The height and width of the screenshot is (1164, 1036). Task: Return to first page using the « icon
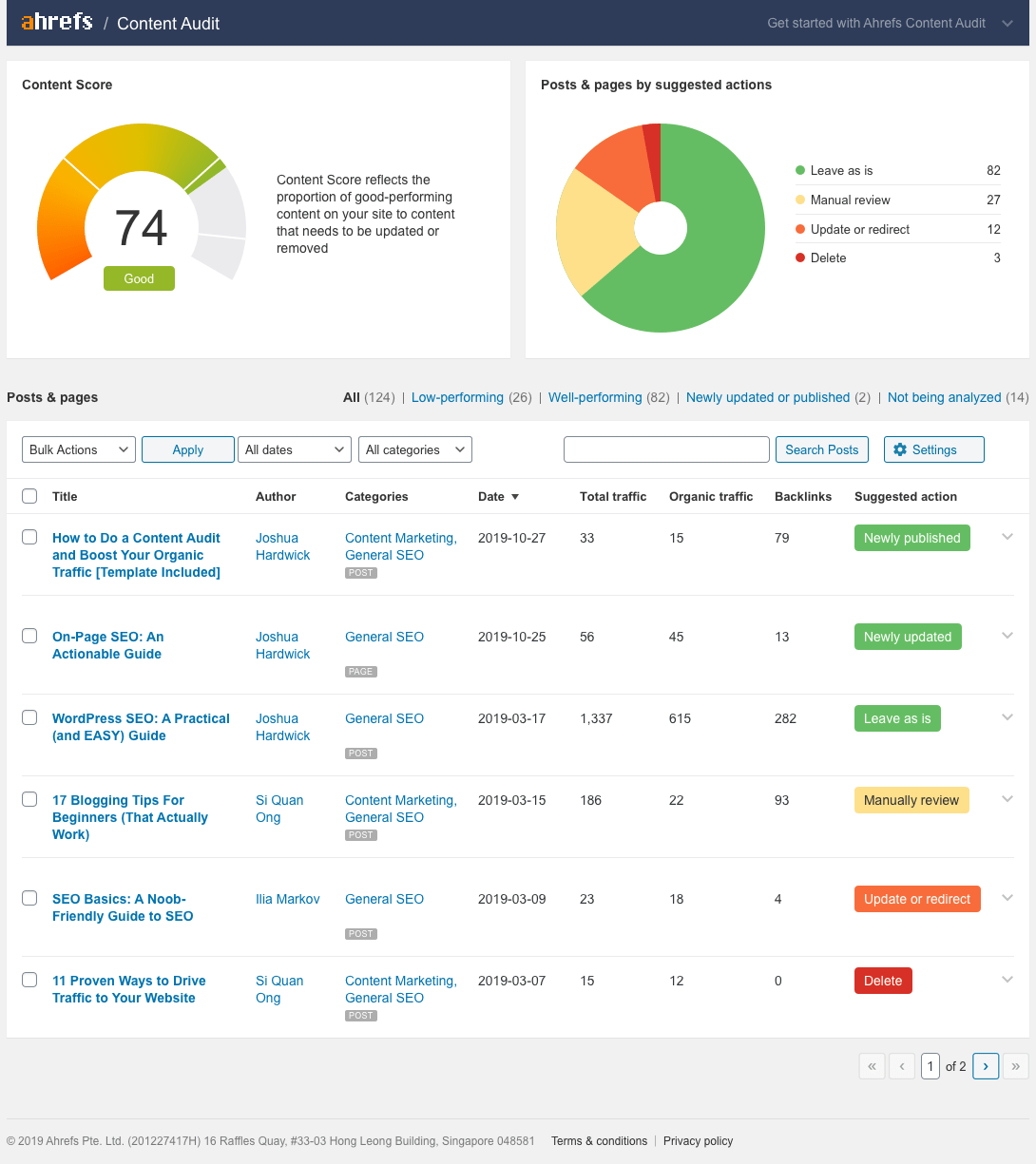(872, 1066)
